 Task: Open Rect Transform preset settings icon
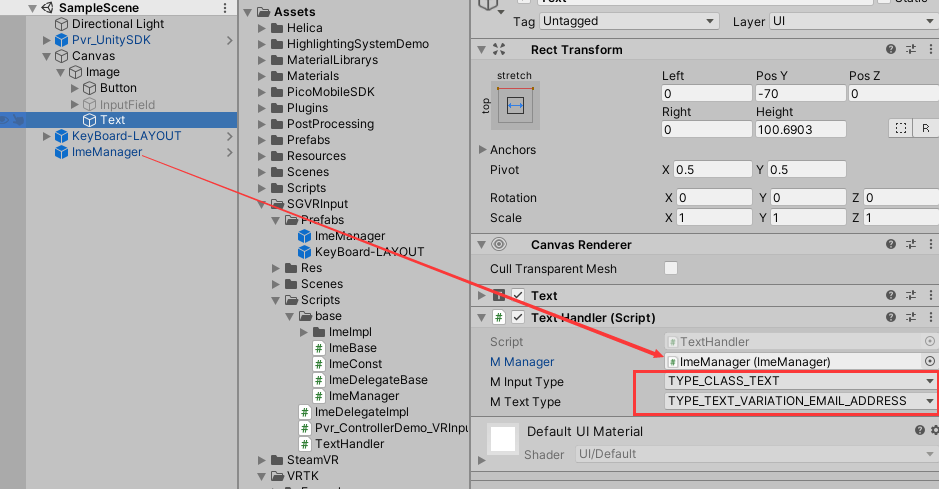click(911, 49)
